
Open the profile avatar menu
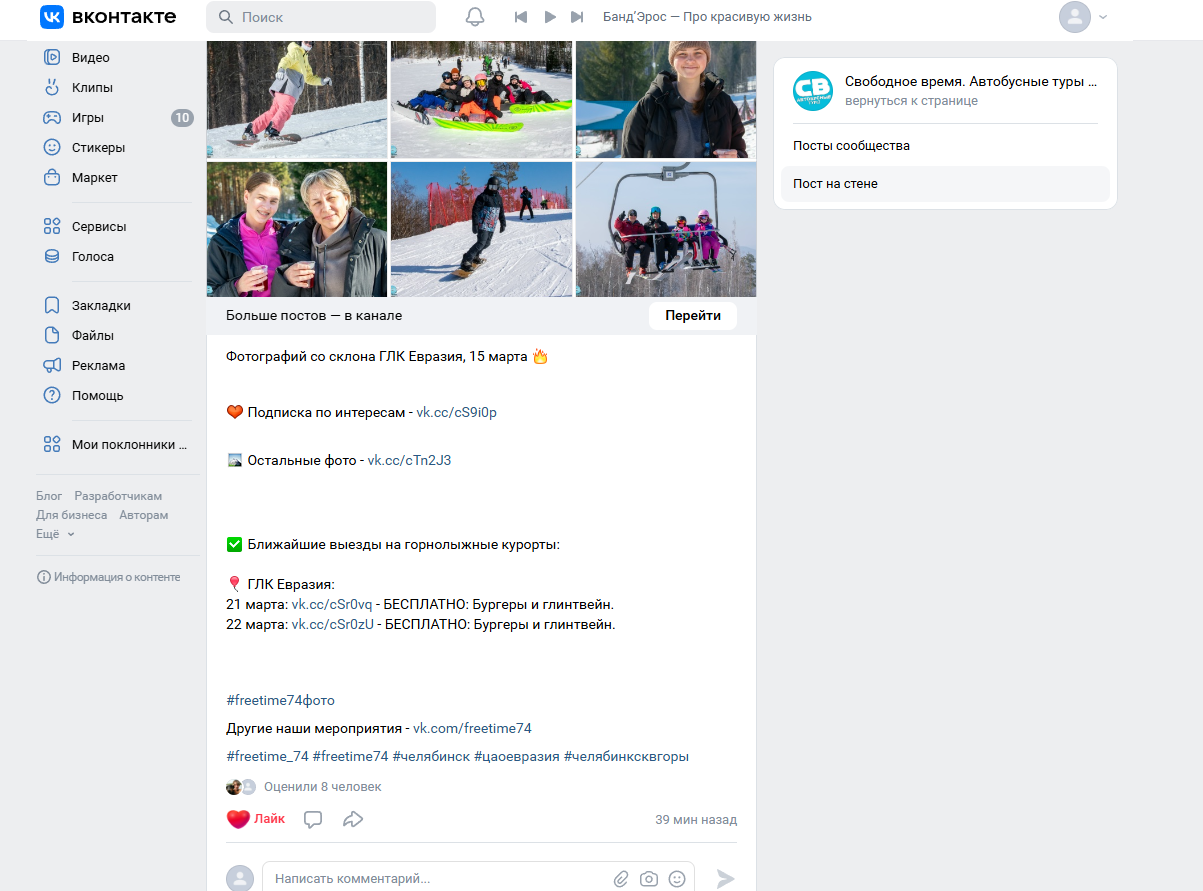1075,17
